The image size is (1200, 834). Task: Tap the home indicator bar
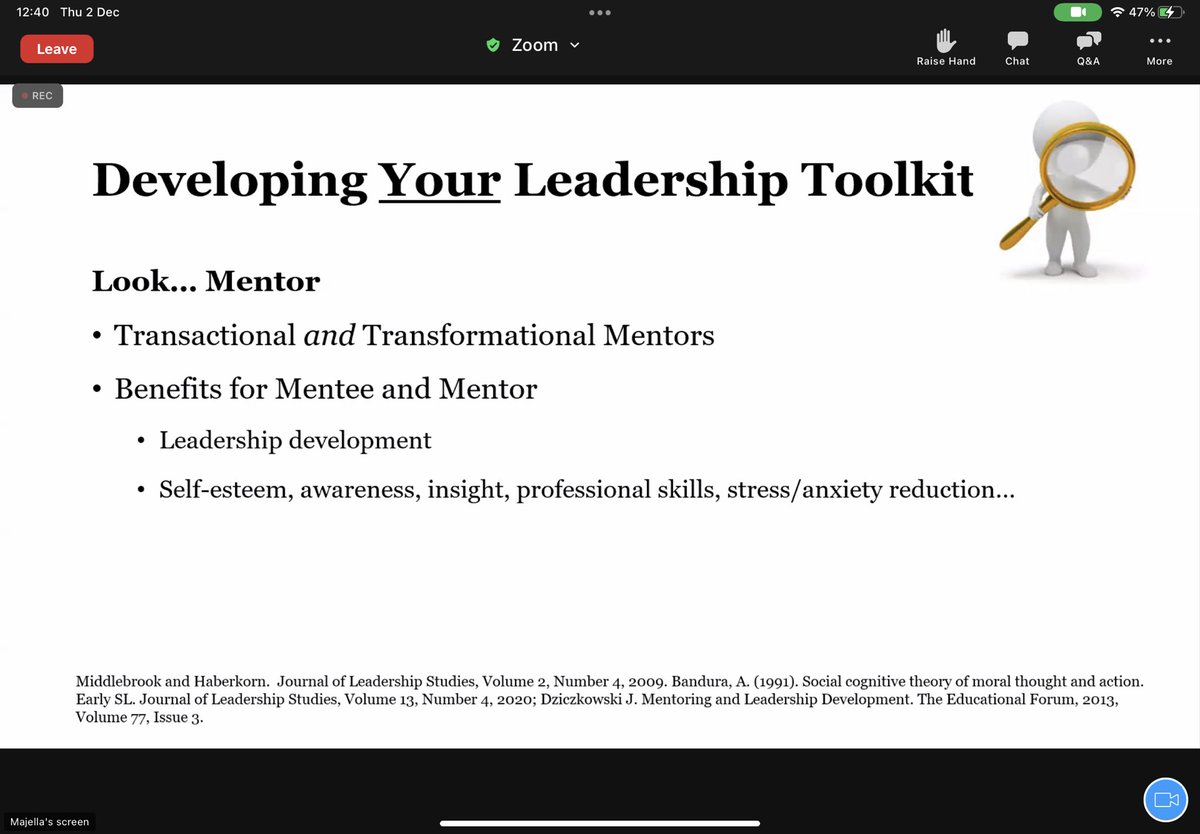tap(599, 824)
